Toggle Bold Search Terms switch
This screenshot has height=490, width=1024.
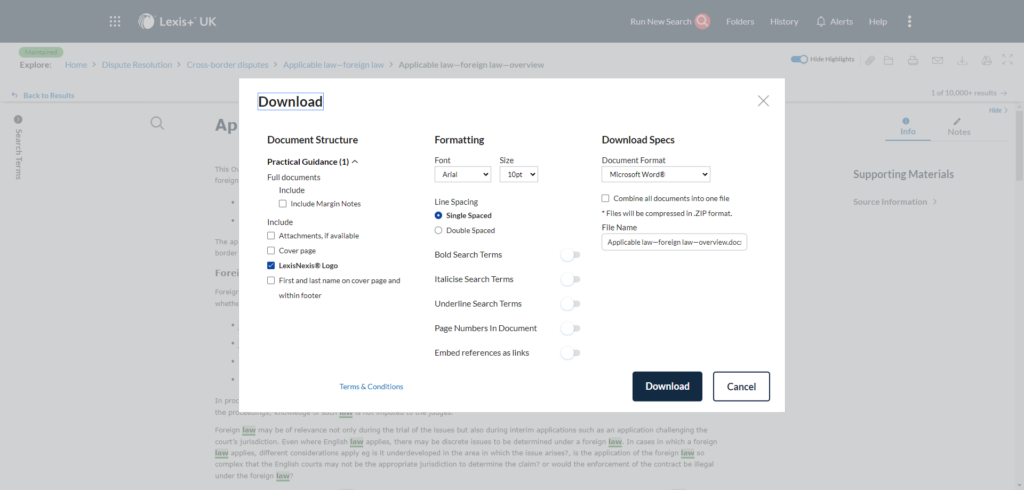point(570,255)
